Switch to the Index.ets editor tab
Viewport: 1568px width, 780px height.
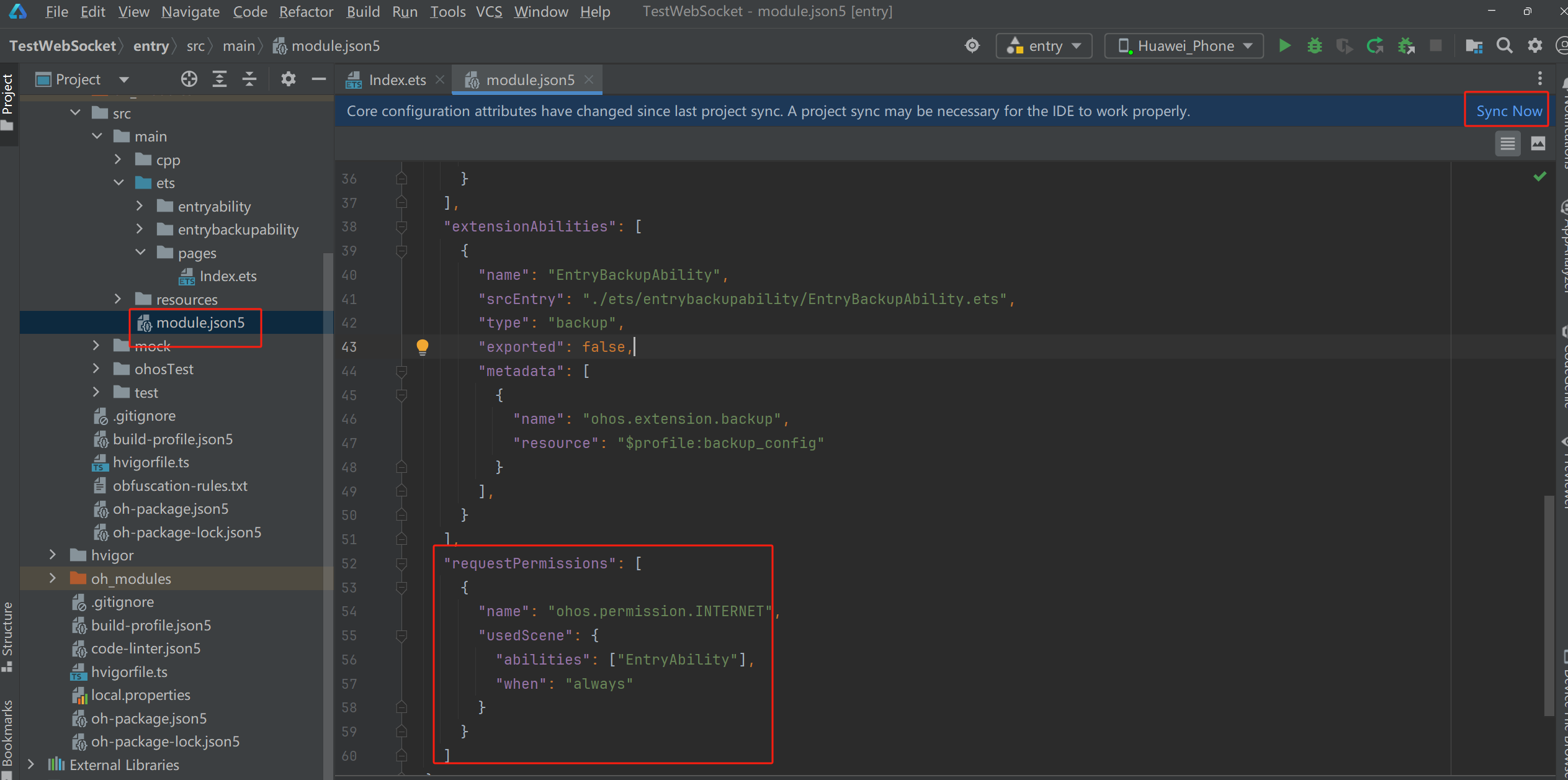(x=397, y=79)
